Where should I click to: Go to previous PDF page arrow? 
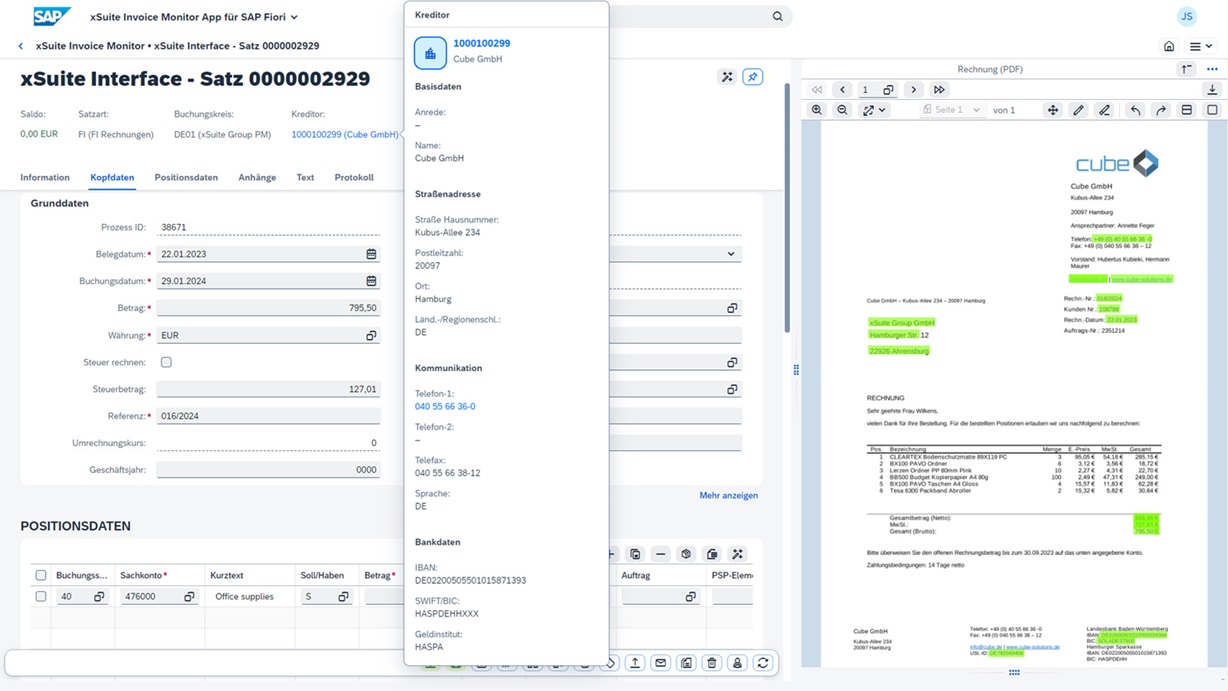842,90
